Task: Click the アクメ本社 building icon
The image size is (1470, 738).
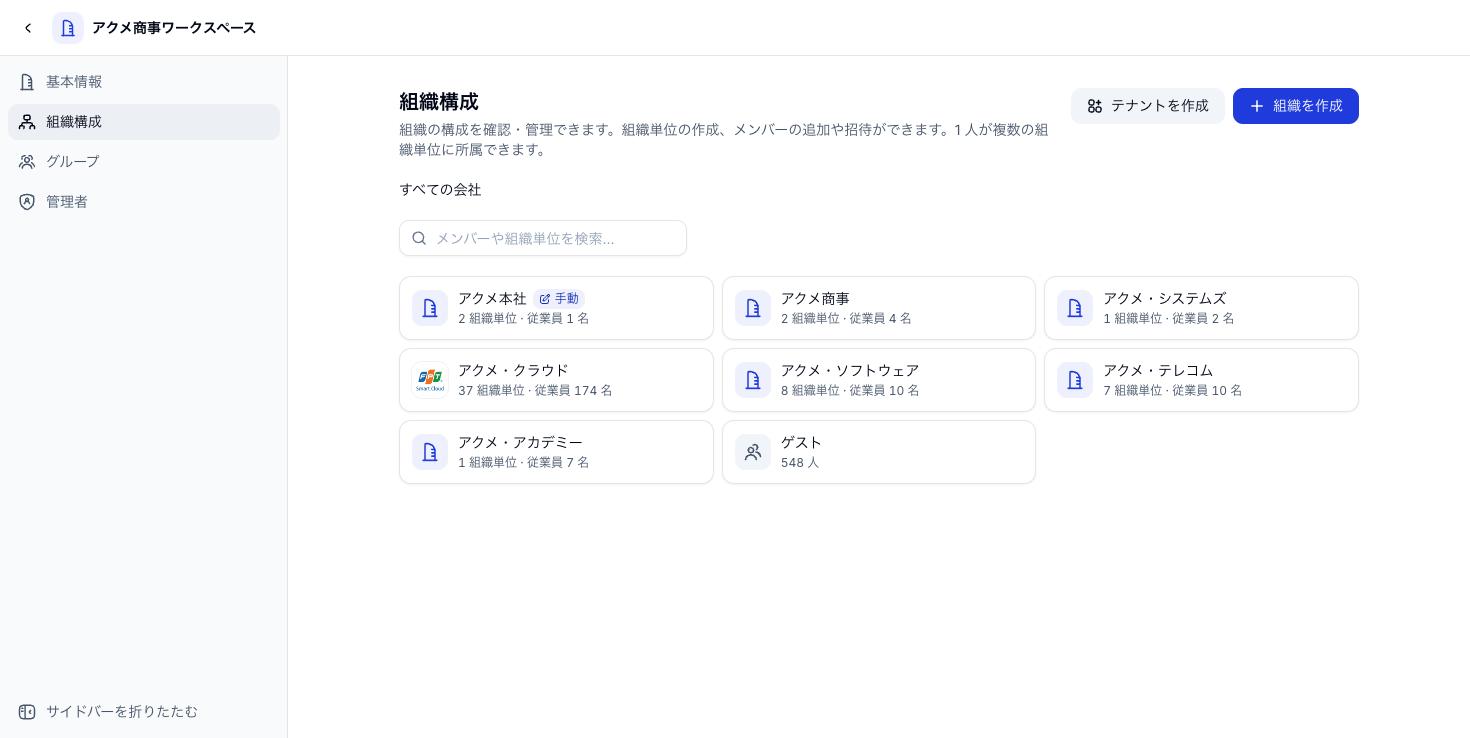Action: [430, 308]
